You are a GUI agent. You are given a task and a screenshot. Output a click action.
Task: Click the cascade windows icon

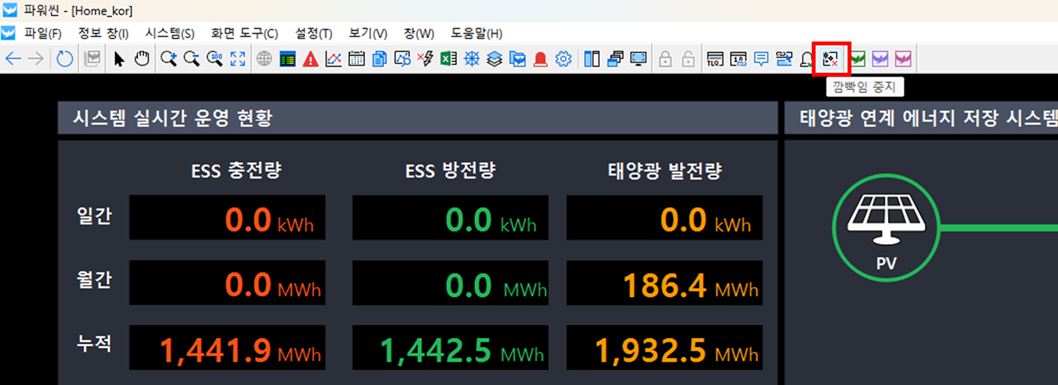click(x=615, y=59)
